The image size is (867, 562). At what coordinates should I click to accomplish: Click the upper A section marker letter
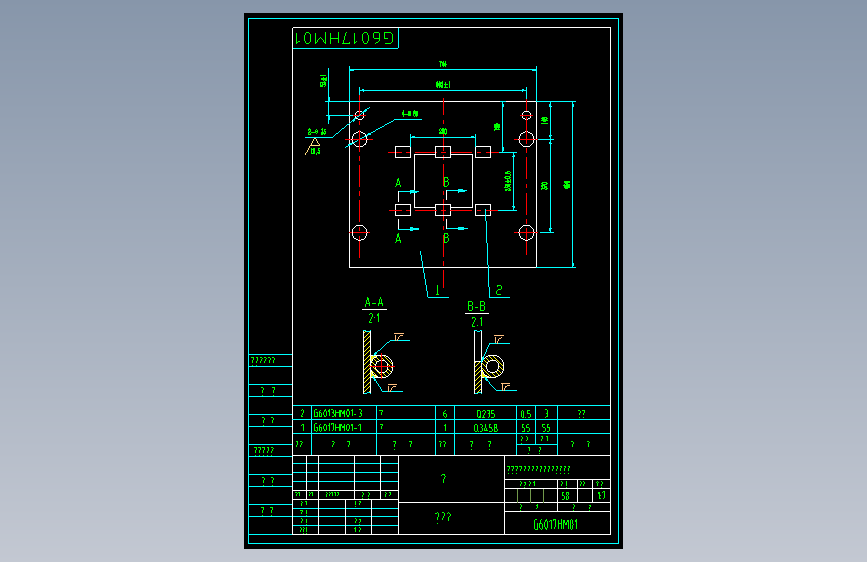[398, 183]
